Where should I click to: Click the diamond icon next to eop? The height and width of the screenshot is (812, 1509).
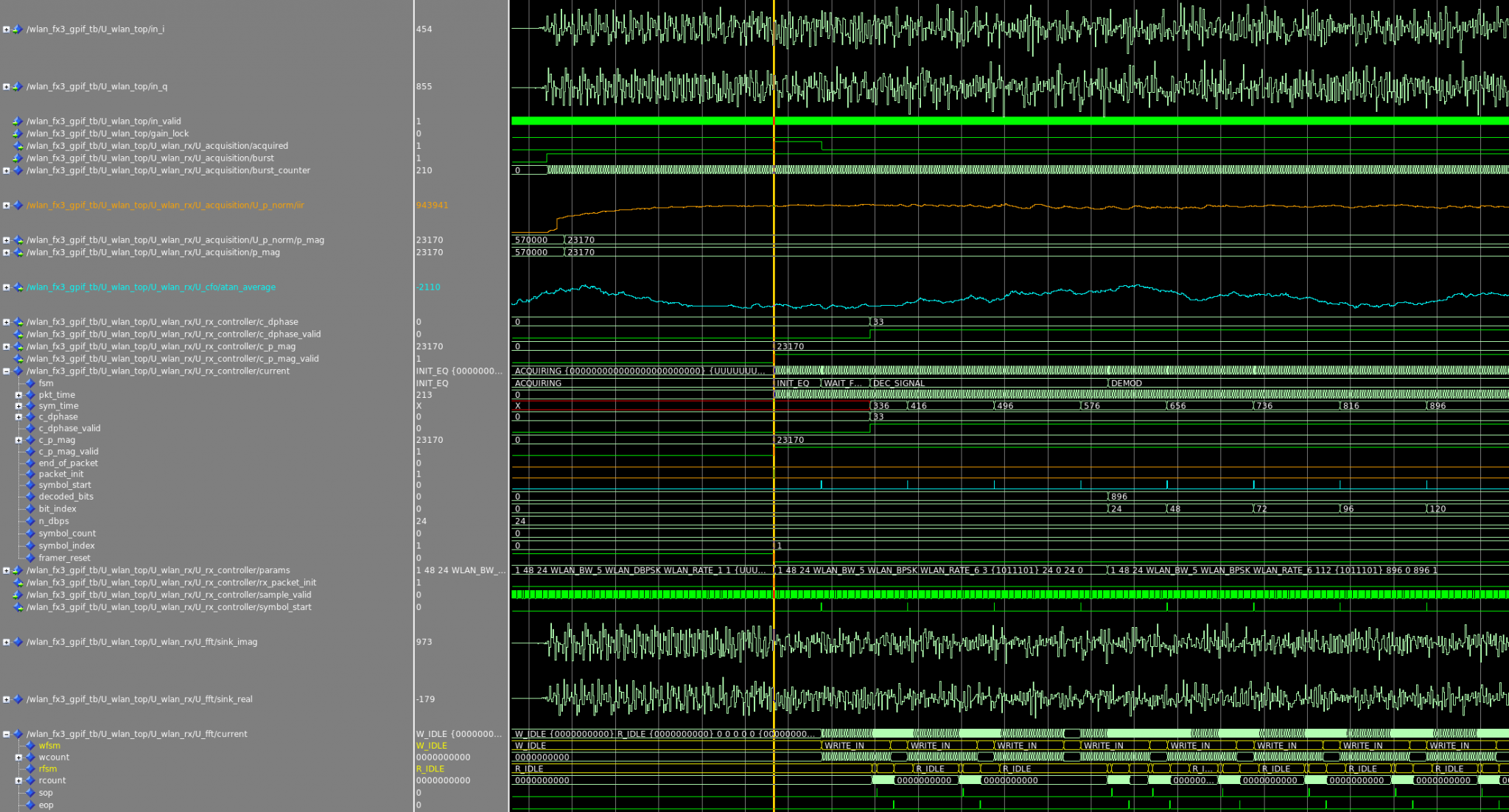[30, 805]
